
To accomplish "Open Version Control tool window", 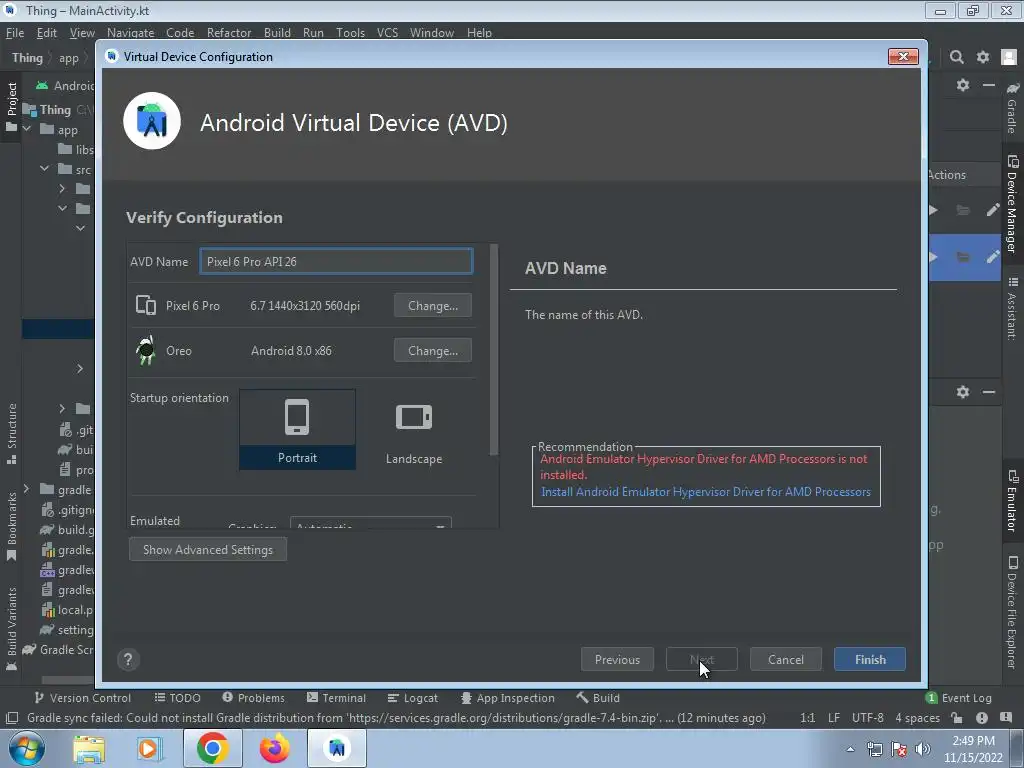I will click(x=82, y=698).
